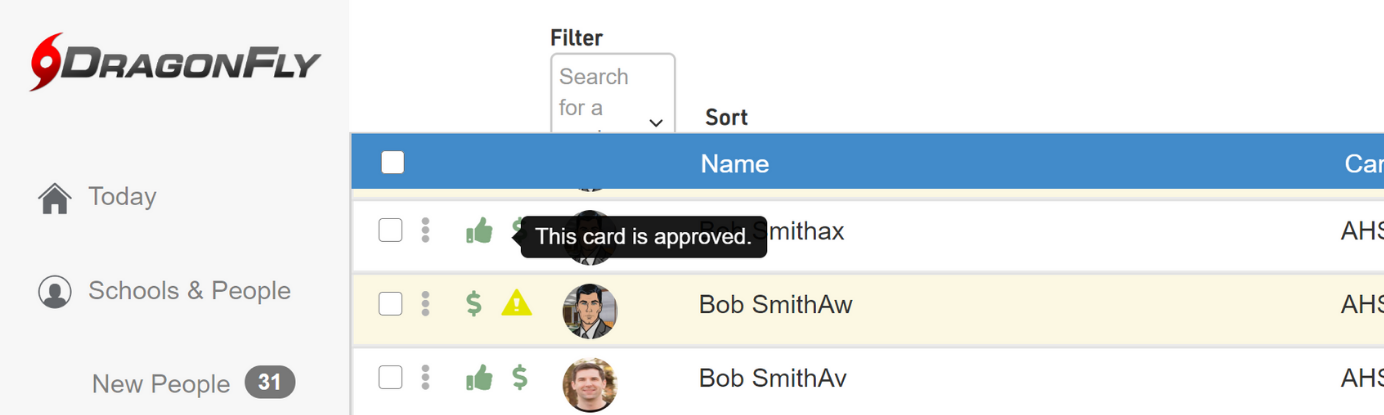Viewport: 1384px width, 415px height.
Task: Open the kebab menu for Bob SmithAv
Action: point(426,377)
